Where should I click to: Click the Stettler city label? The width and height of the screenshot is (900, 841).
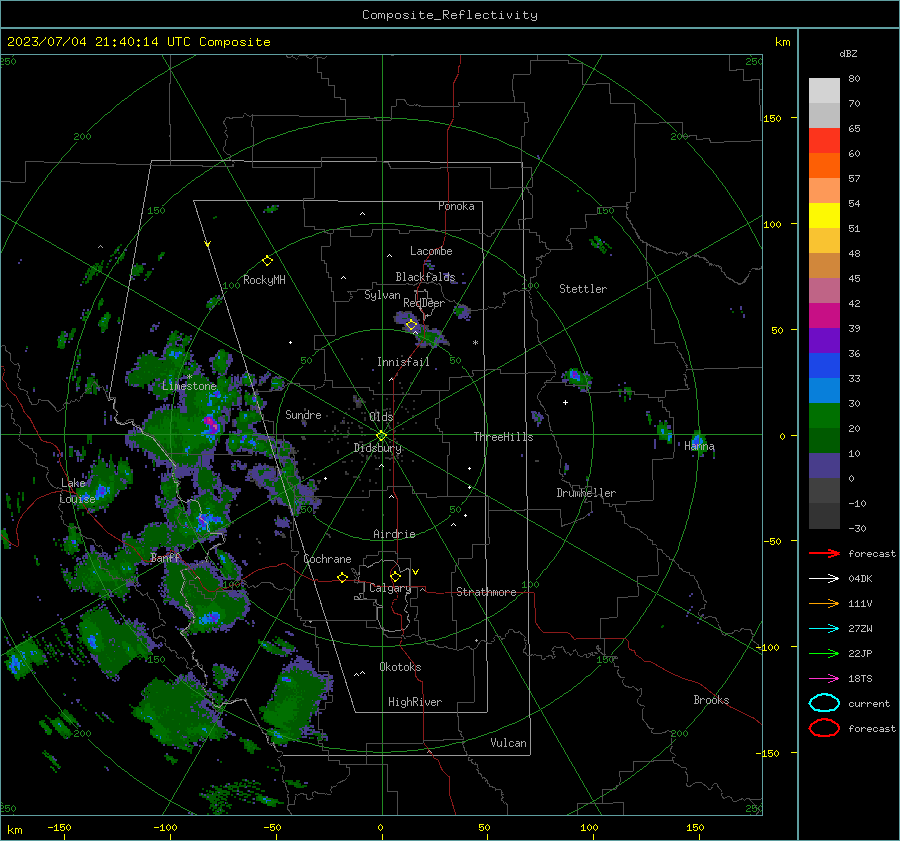583,289
